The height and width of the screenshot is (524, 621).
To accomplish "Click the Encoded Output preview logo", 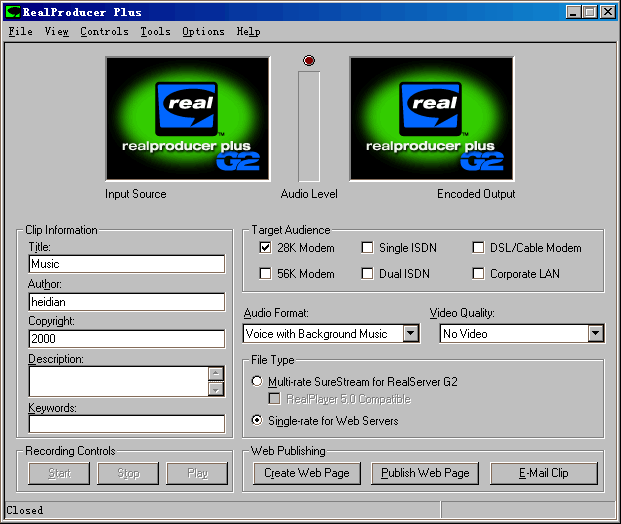I will [431, 119].
